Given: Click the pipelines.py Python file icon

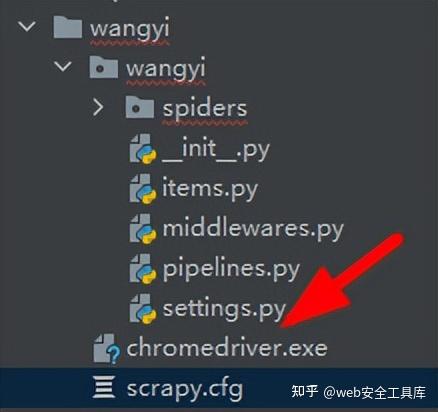Looking at the screenshot, I should tap(143, 269).
